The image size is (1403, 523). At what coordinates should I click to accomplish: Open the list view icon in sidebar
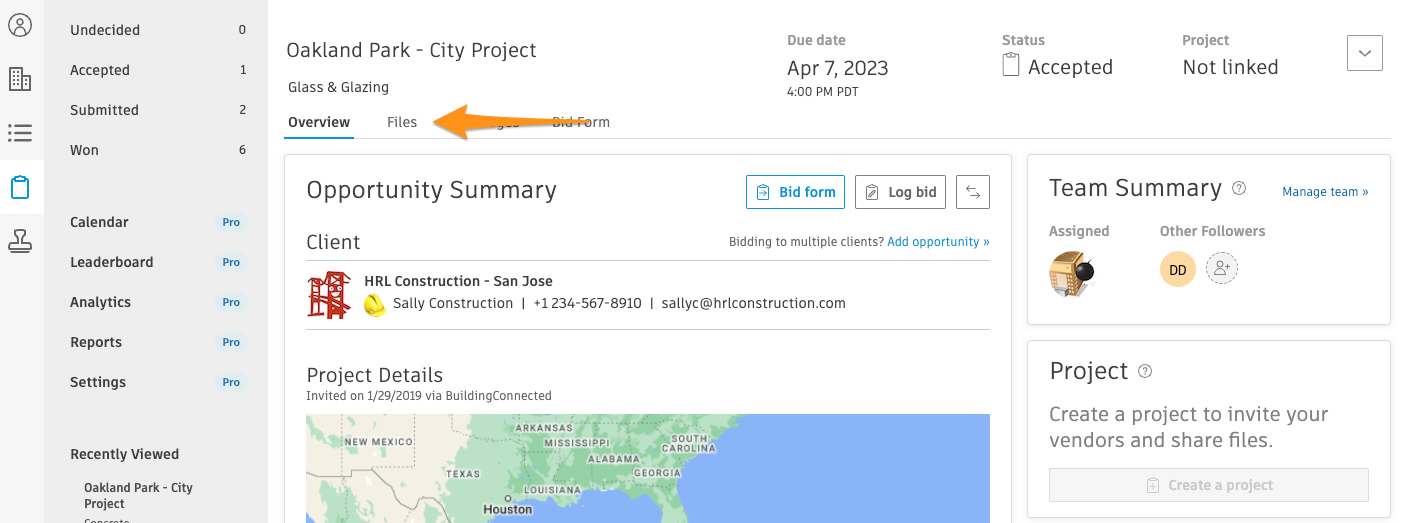[x=20, y=133]
